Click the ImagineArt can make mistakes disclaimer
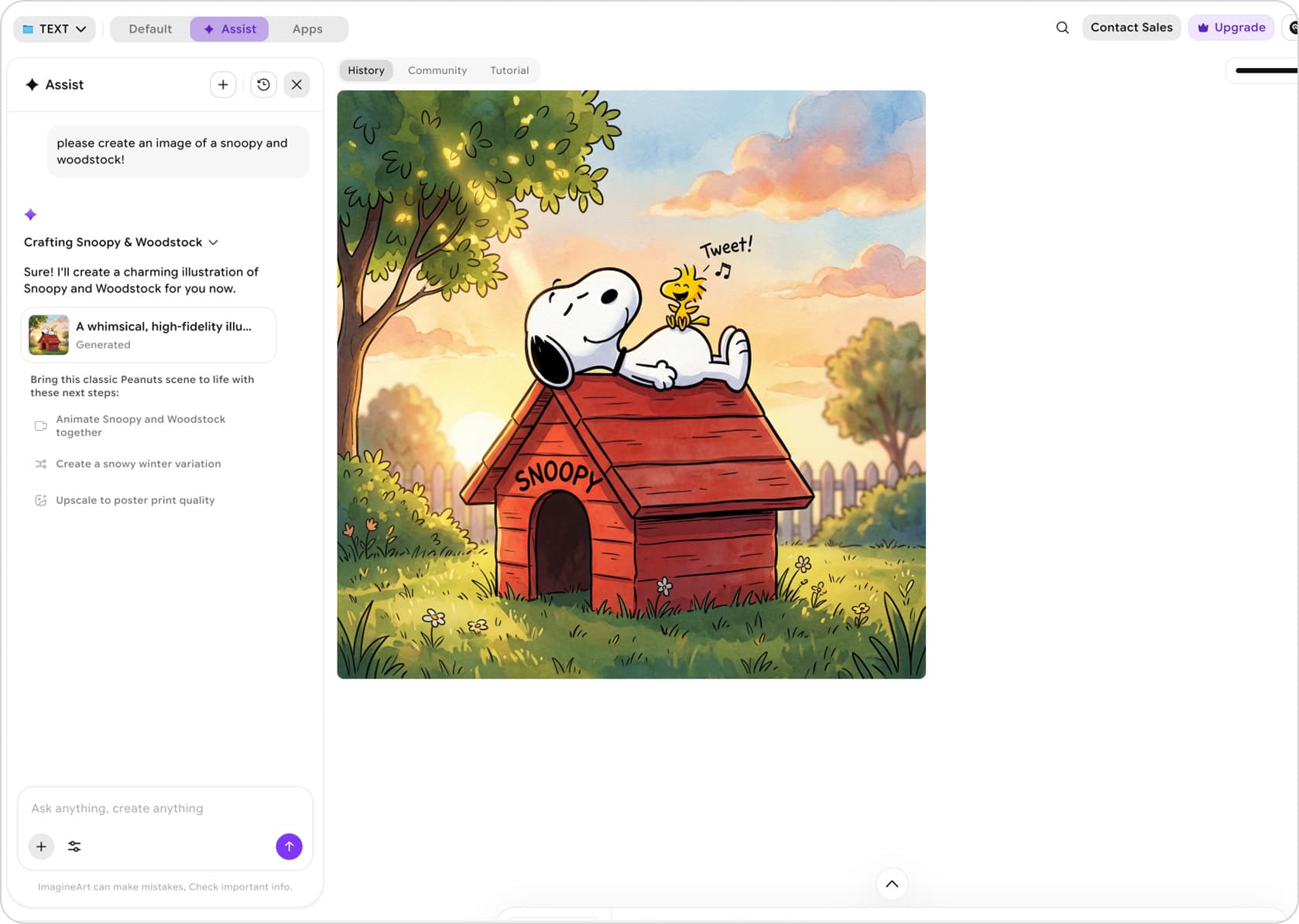Viewport: 1299px width, 924px height. 165,887
